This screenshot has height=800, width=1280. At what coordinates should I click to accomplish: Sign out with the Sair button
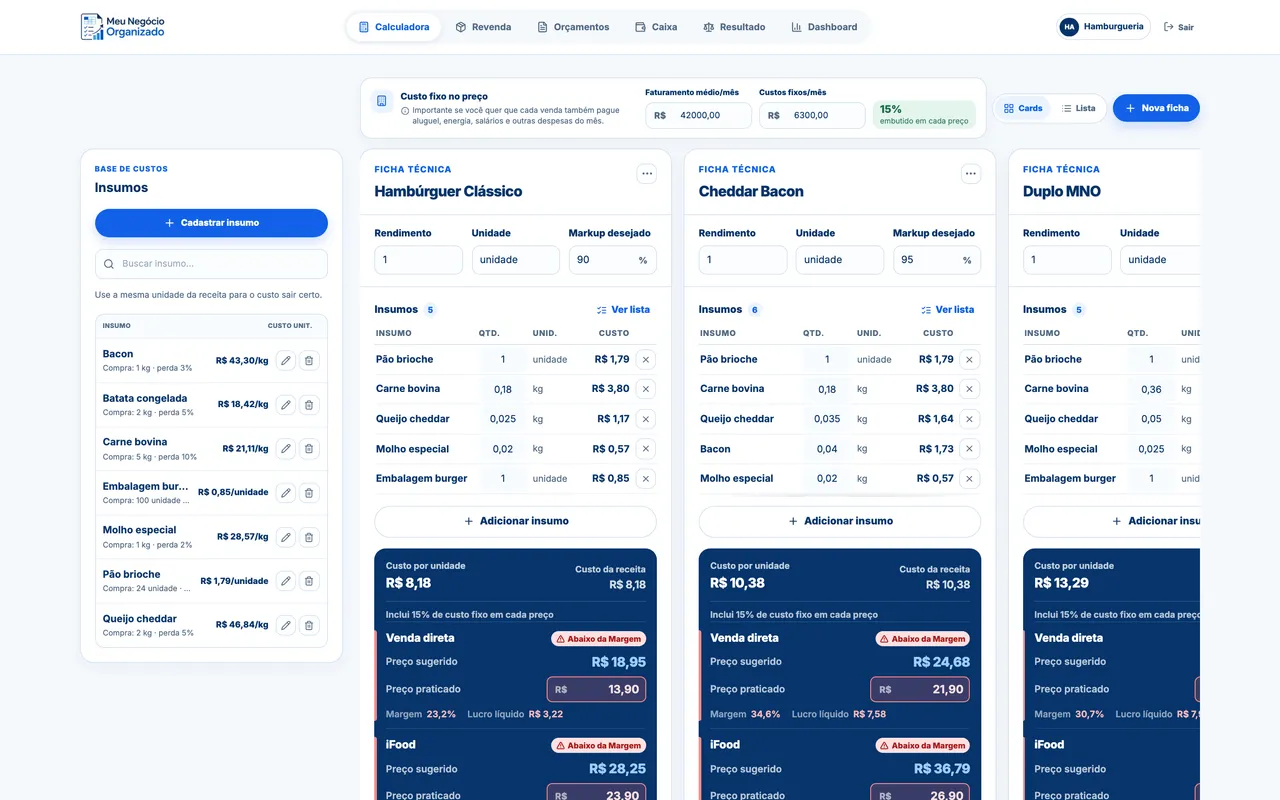(1179, 27)
